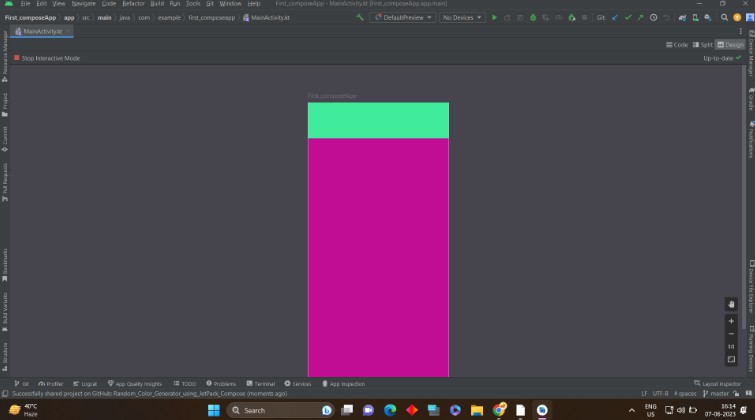755x420 pixels.
Task: Open File Explorer from taskbar
Action: click(x=477, y=410)
